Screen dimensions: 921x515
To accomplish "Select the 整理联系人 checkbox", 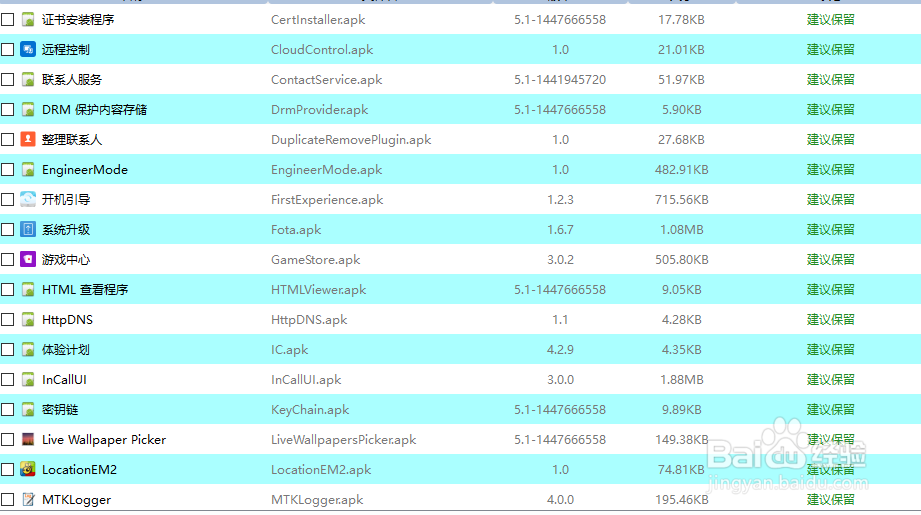I will coord(8,139).
